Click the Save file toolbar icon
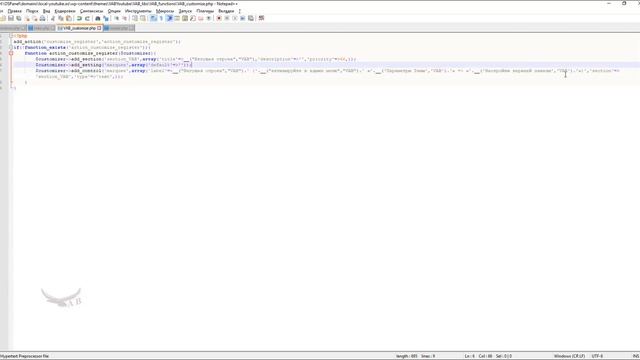The height and width of the screenshot is (360, 640). click(x=11, y=18)
